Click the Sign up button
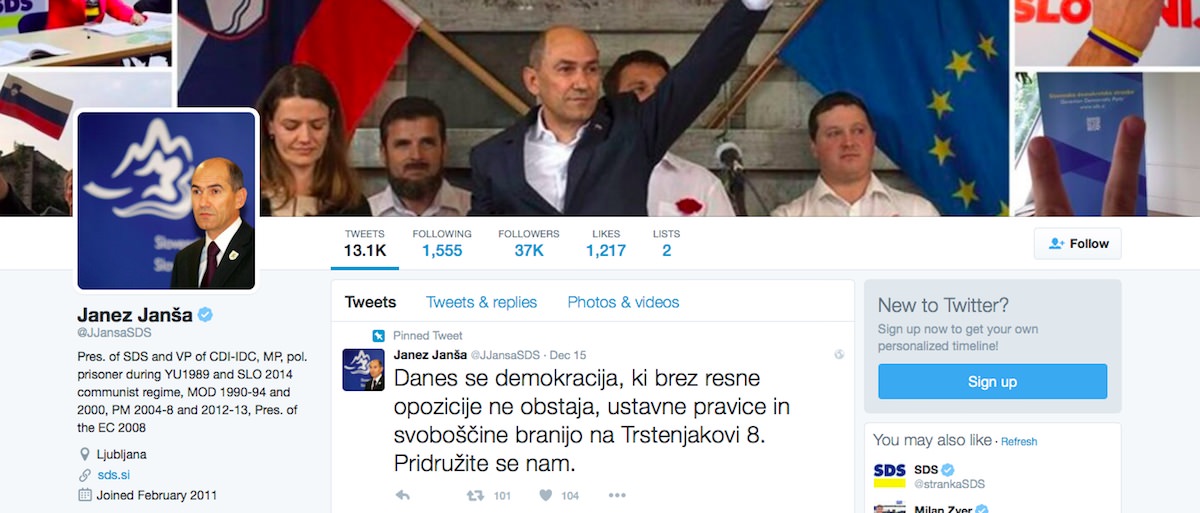 [992, 381]
